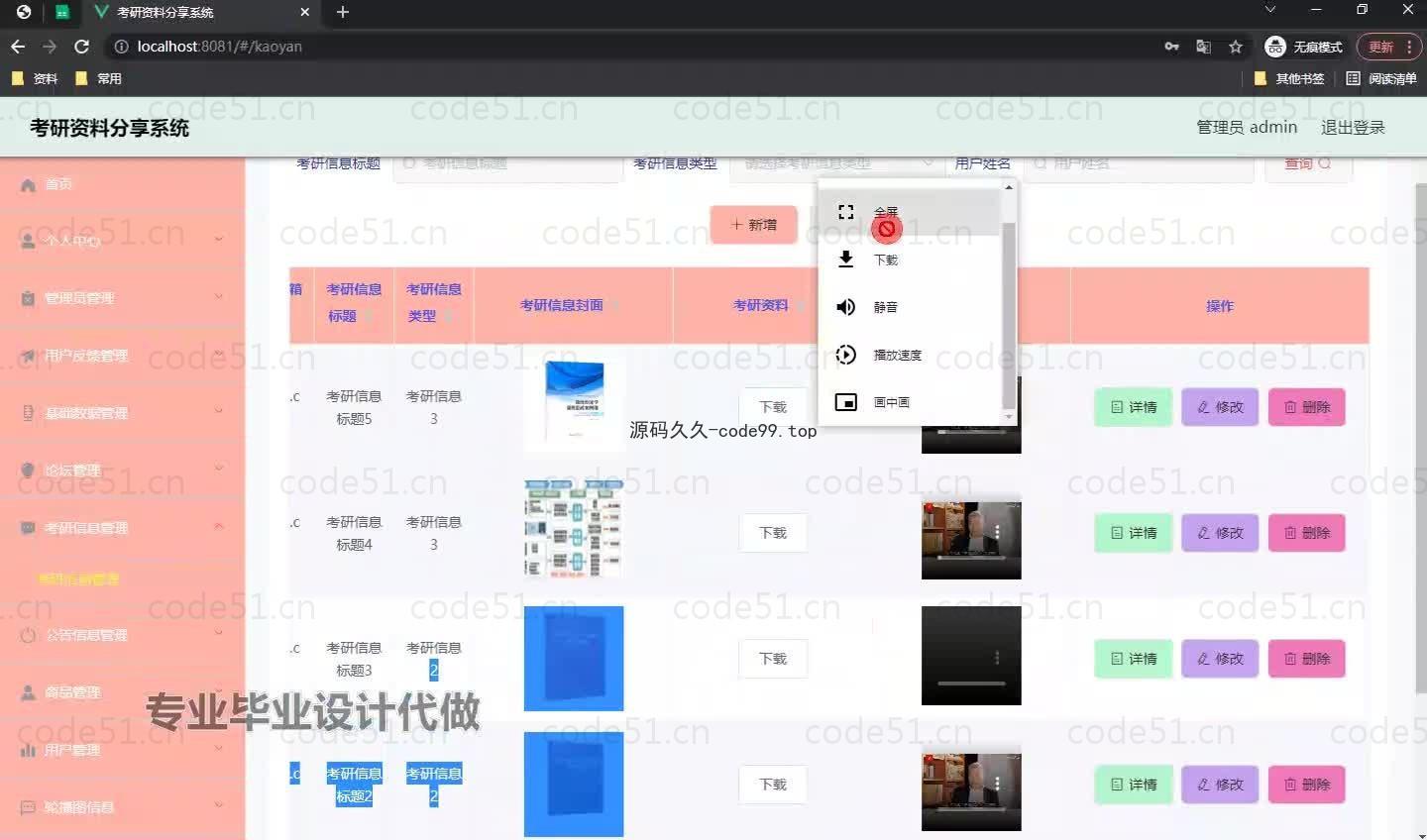Open the three-dot menu on 标题4 video

pos(997,533)
